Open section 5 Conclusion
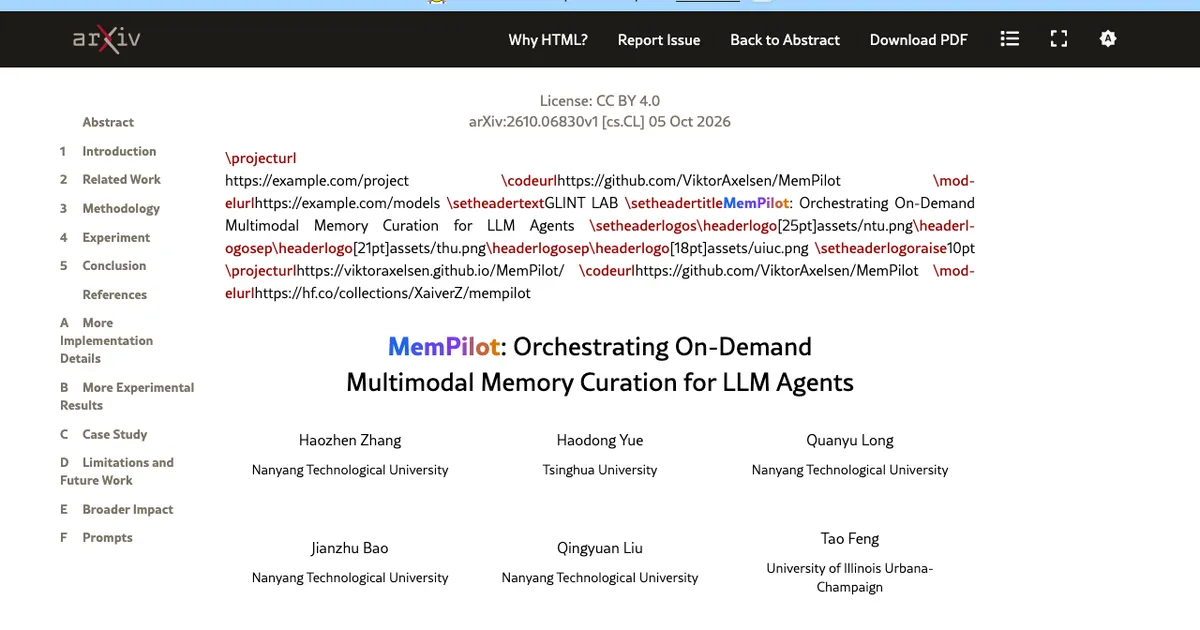 [x=103, y=265]
